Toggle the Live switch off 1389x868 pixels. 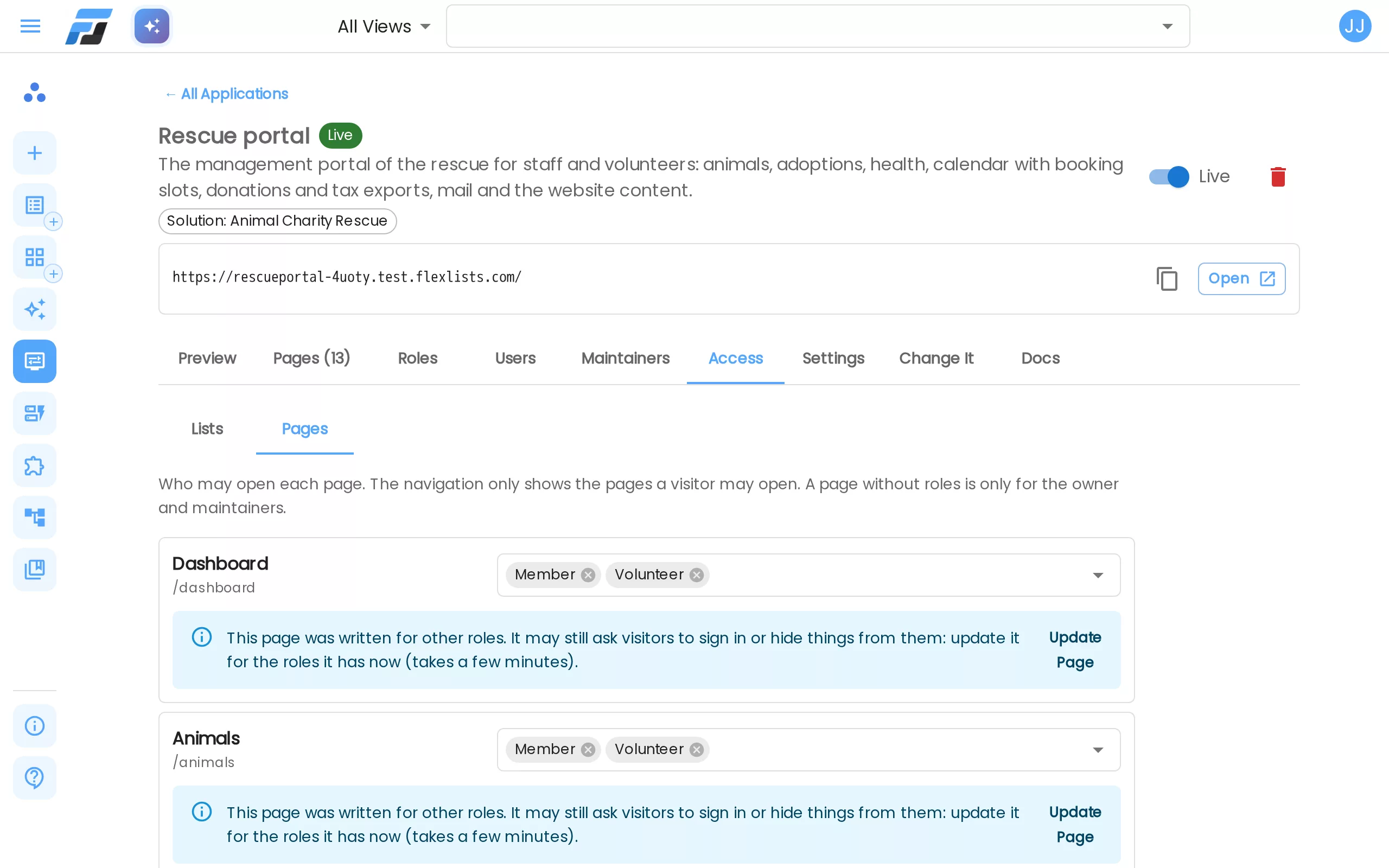[x=1169, y=177]
